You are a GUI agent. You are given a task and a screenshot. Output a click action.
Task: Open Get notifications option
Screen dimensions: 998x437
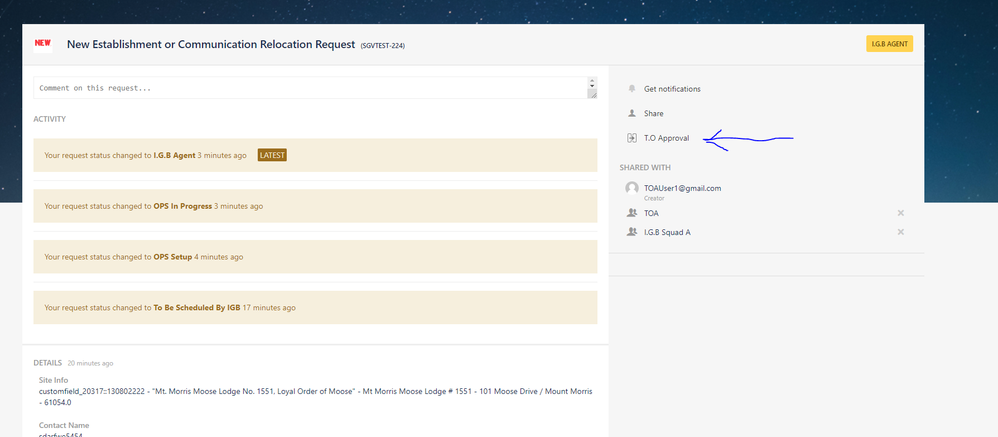(x=672, y=89)
